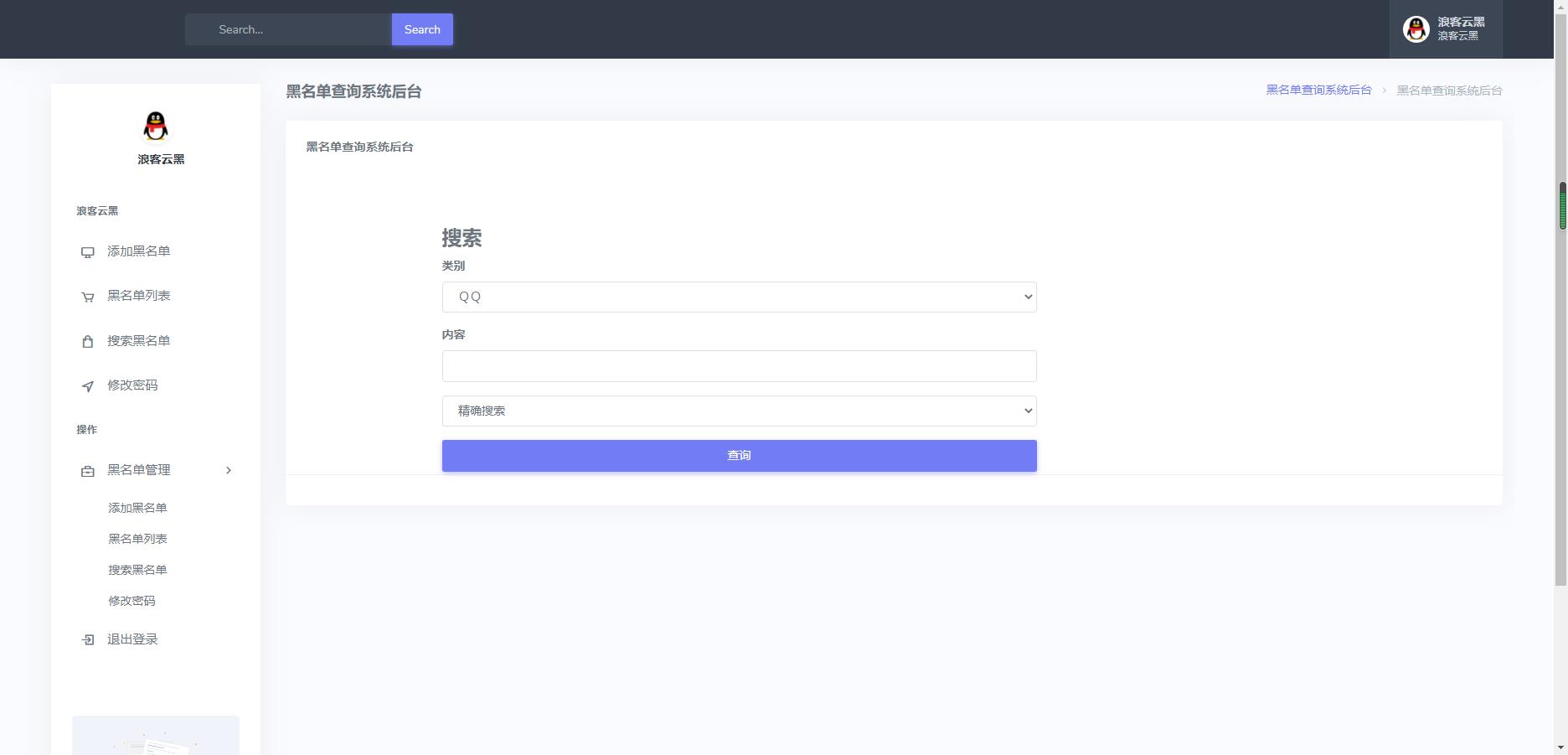Viewport: 1568px width, 755px height.
Task: Click the 浪客云黑 avatar at top right
Action: (1416, 28)
